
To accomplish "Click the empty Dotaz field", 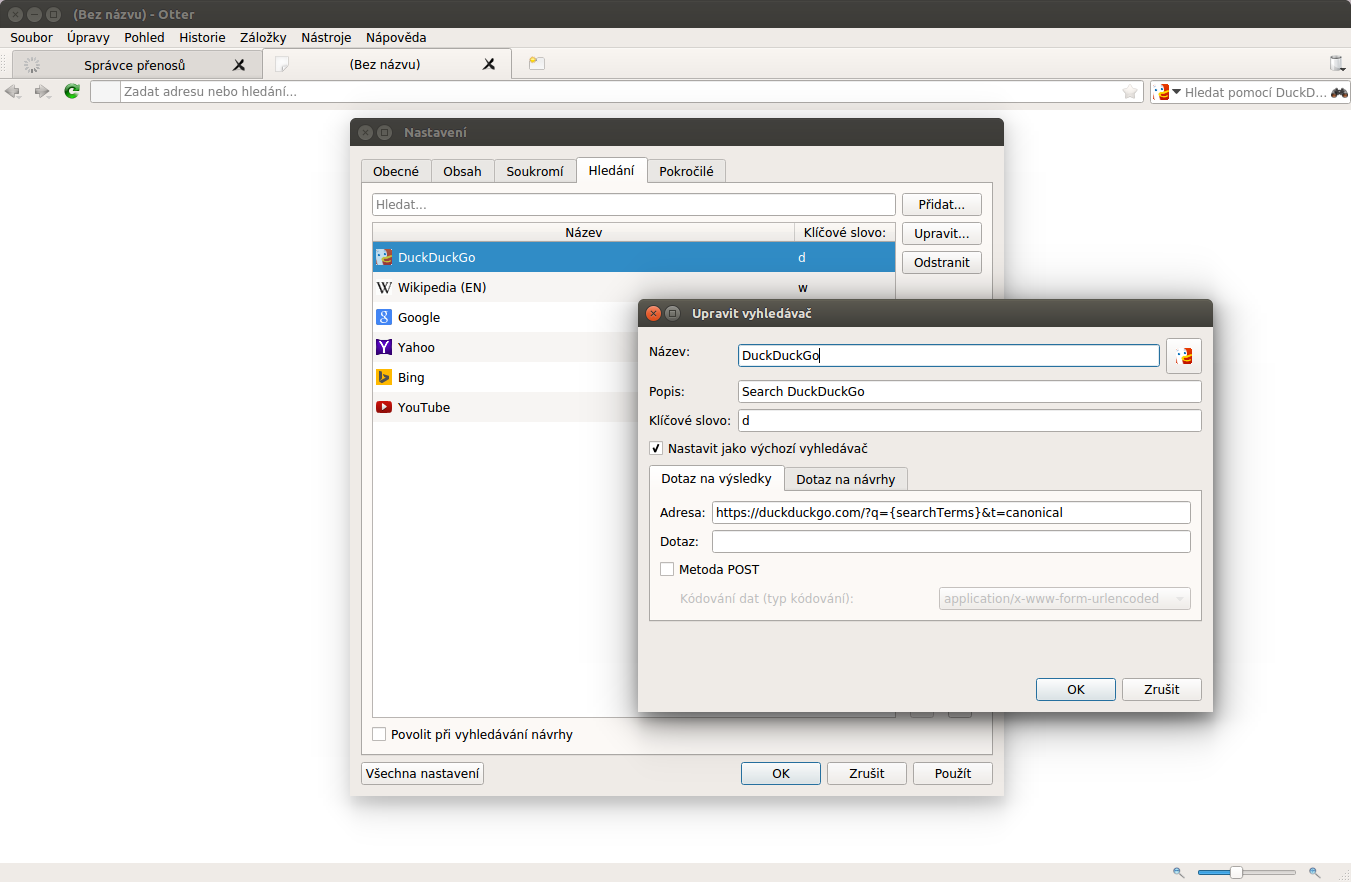I will point(951,541).
